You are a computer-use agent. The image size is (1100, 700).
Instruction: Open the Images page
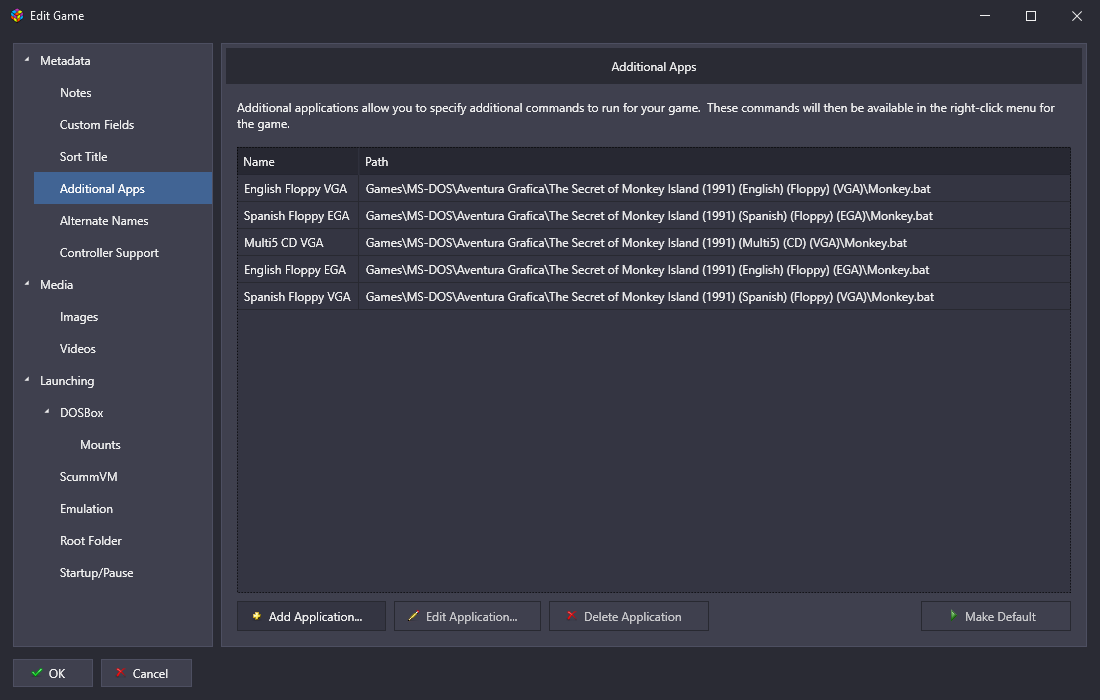click(79, 317)
